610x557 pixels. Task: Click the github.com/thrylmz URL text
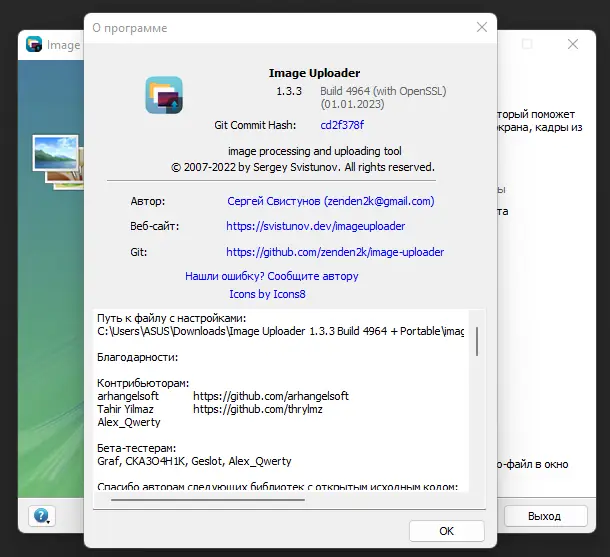coord(258,409)
